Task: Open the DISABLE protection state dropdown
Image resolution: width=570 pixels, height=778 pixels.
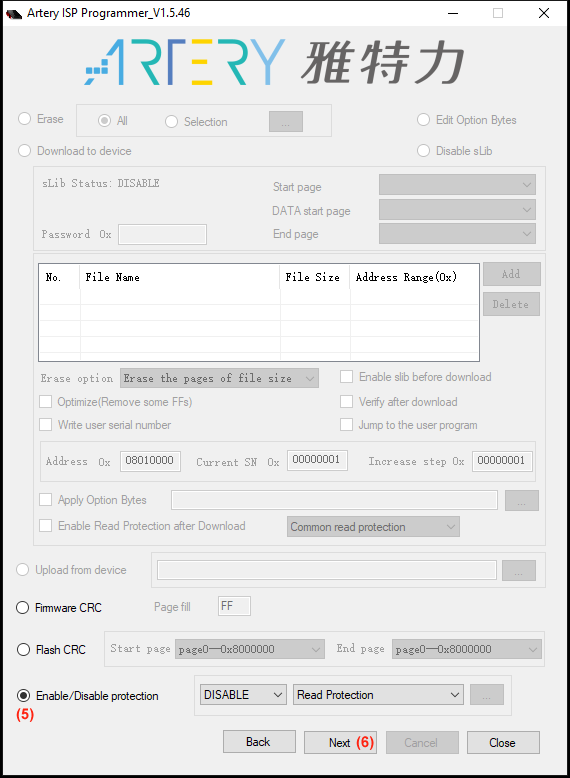Action: 243,695
